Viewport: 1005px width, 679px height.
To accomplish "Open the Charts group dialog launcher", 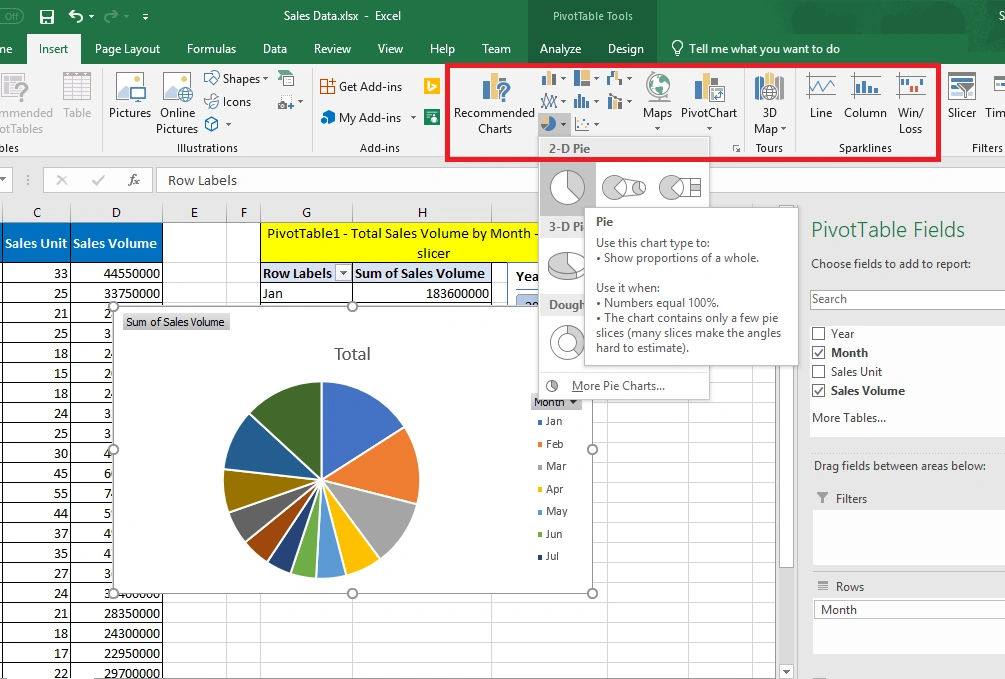I will (736, 148).
